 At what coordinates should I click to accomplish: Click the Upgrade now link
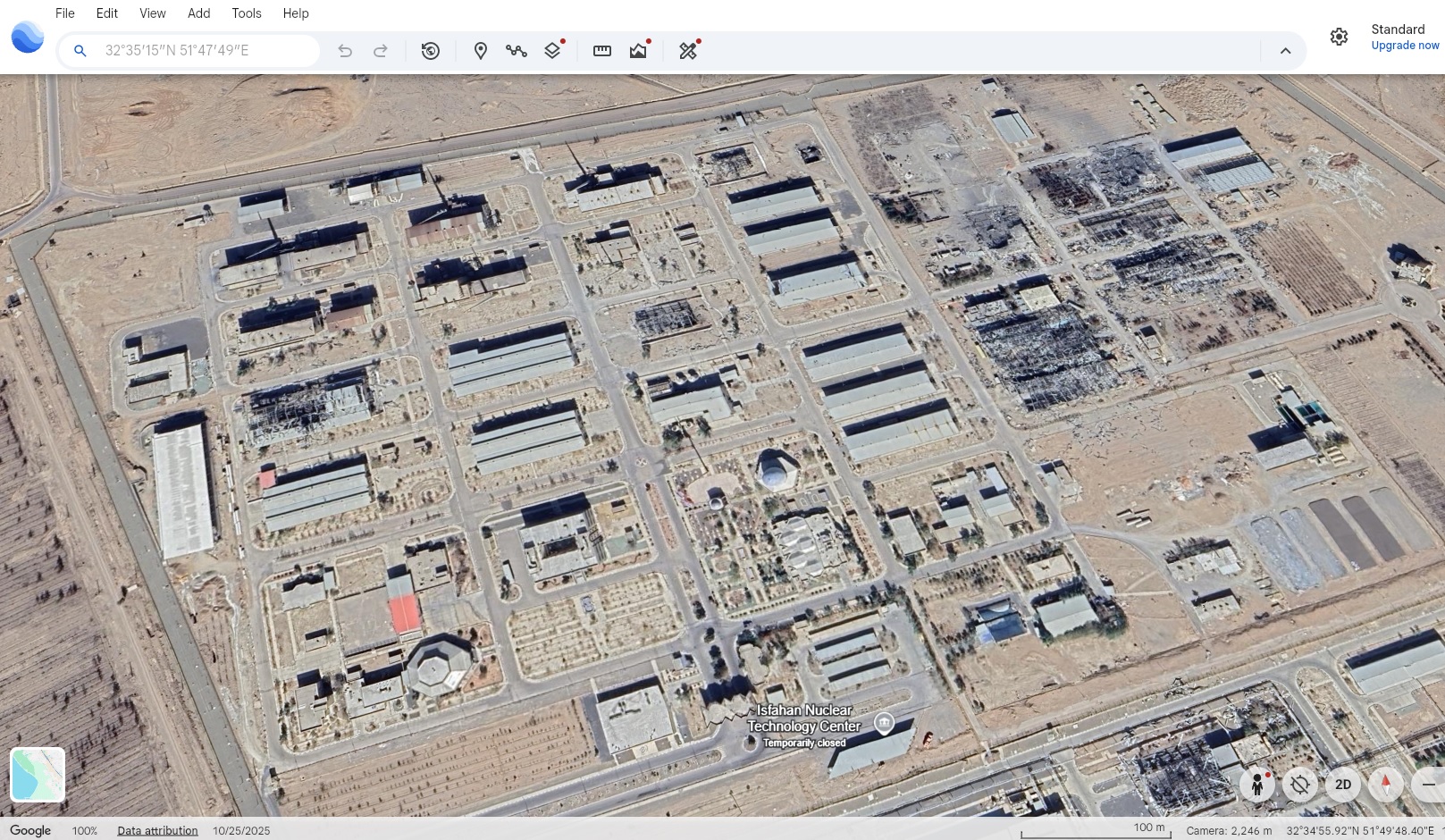(x=1405, y=46)
